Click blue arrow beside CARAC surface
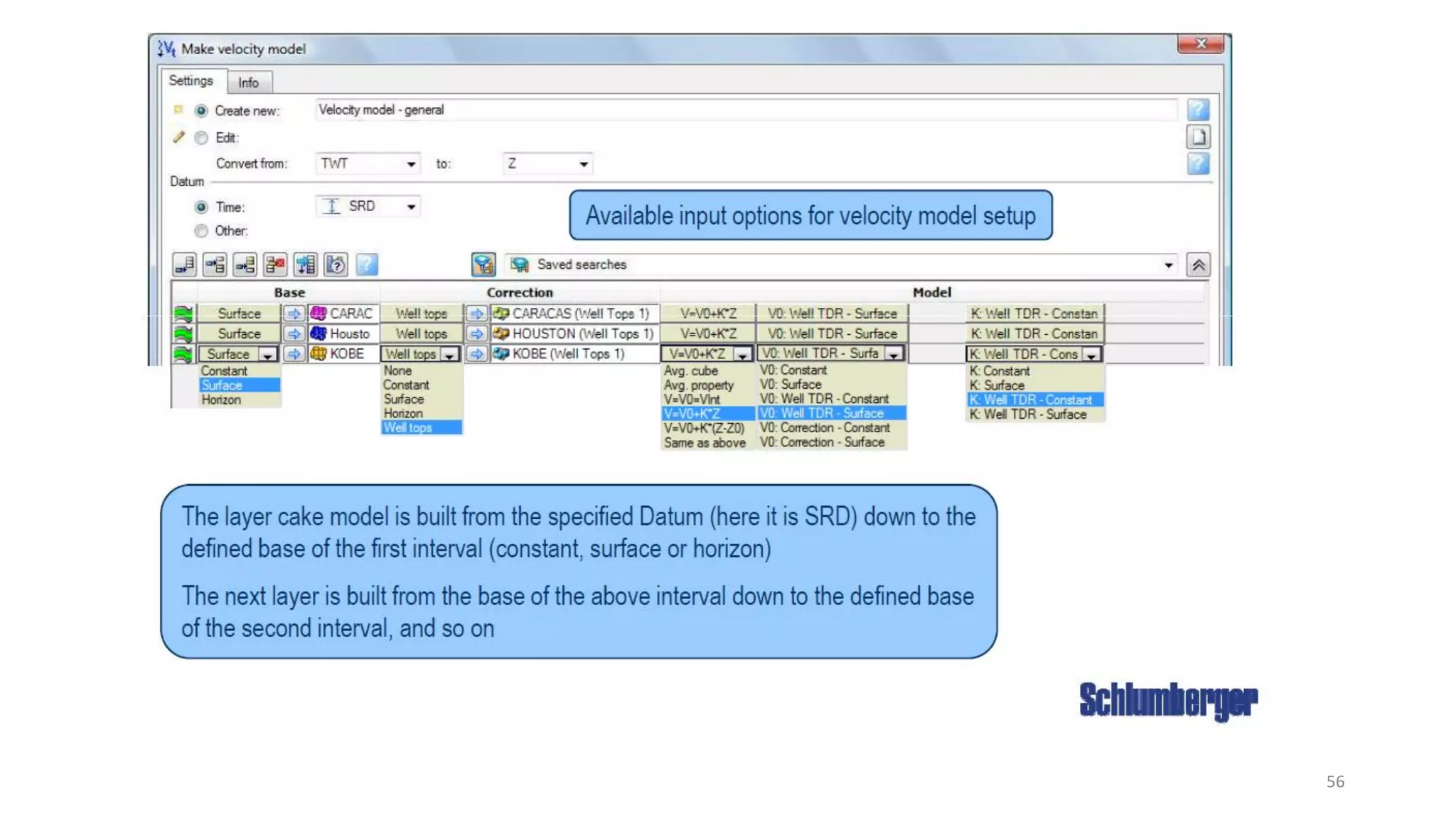 [294, 314]
